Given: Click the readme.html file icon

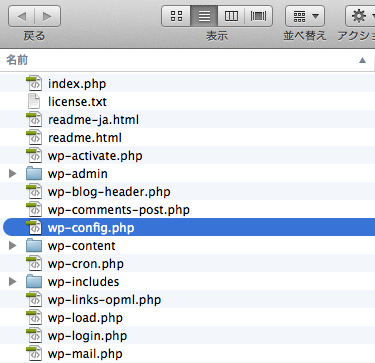Looking at the screenshot, I should (x=34, y=137).
